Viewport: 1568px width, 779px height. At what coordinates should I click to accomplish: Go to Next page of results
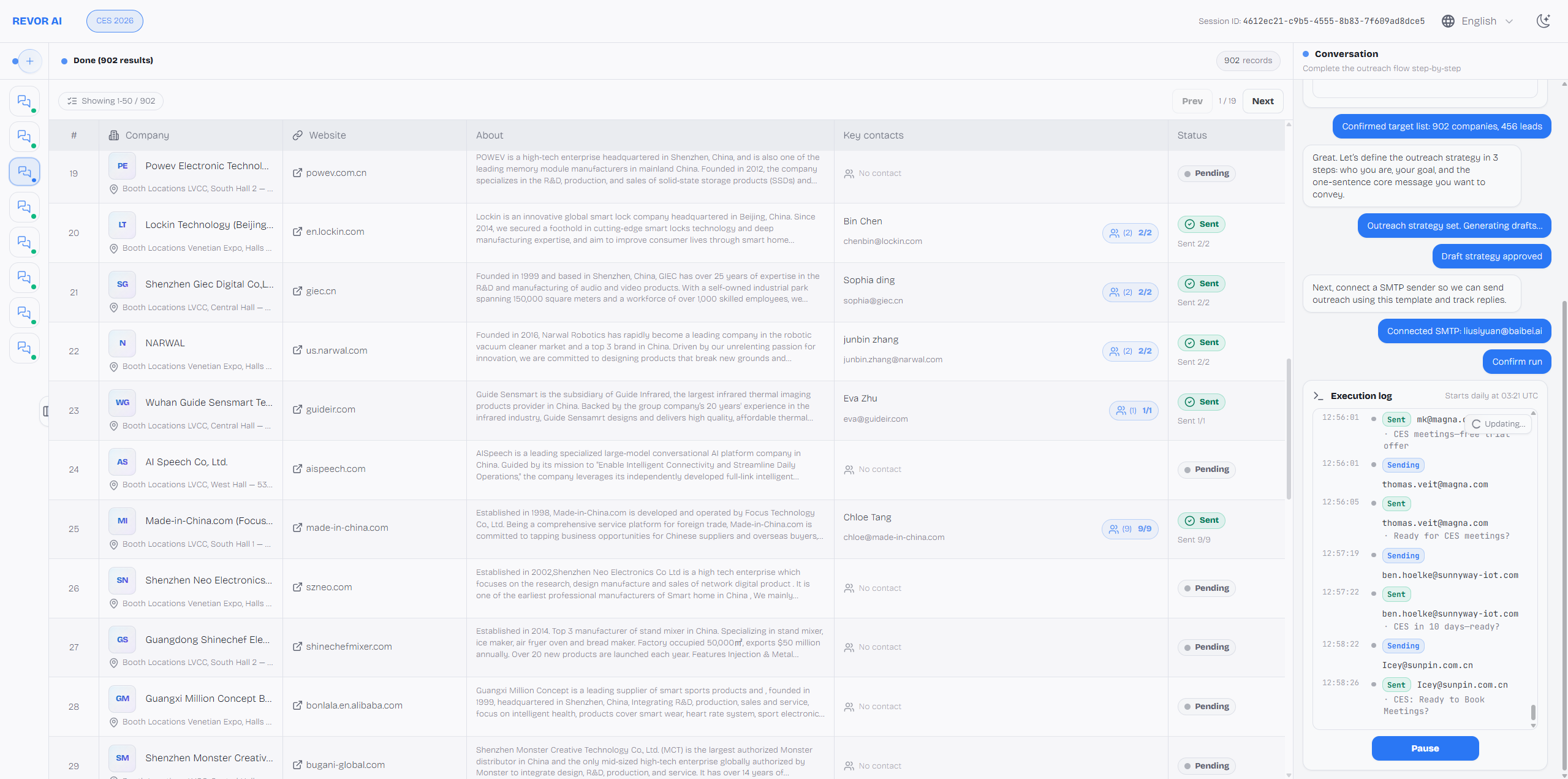1262,101
